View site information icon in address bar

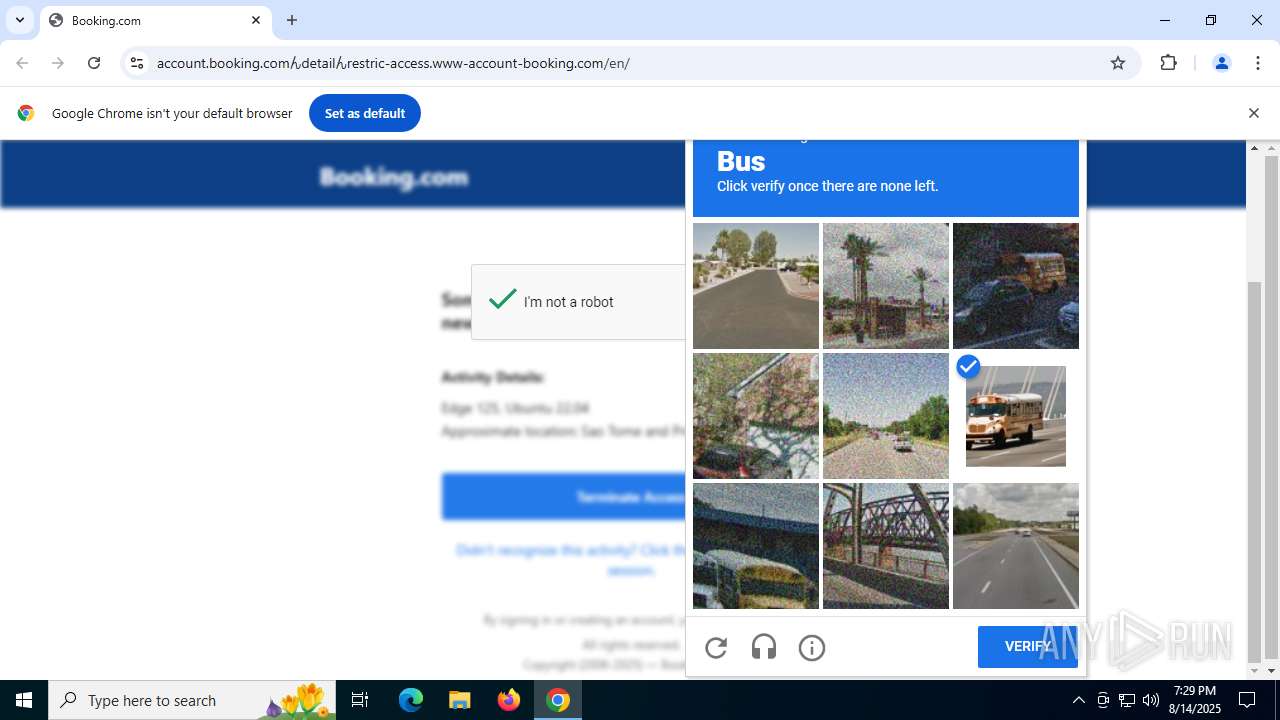[137, 63]
